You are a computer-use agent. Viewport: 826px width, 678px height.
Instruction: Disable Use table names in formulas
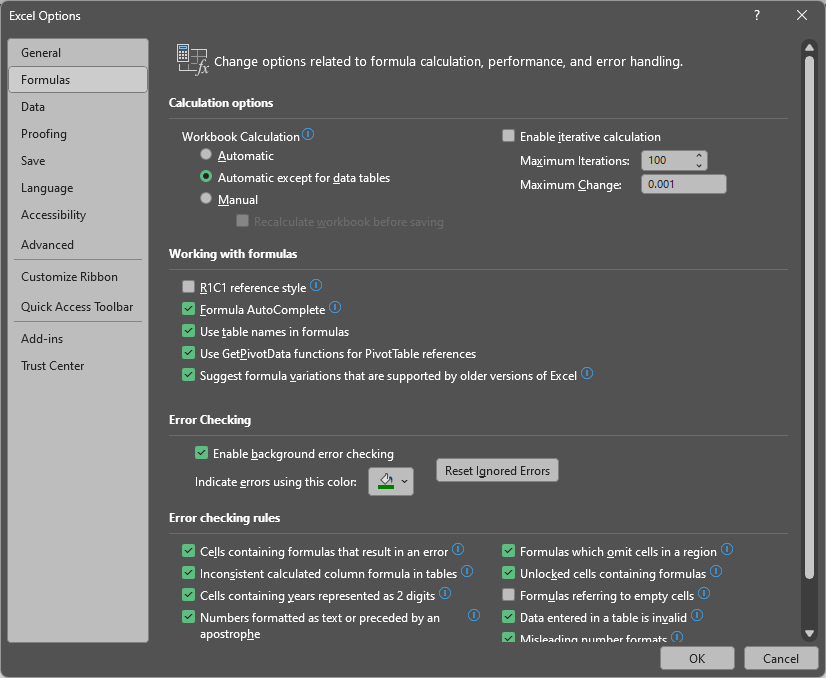(x=188, y=330)
